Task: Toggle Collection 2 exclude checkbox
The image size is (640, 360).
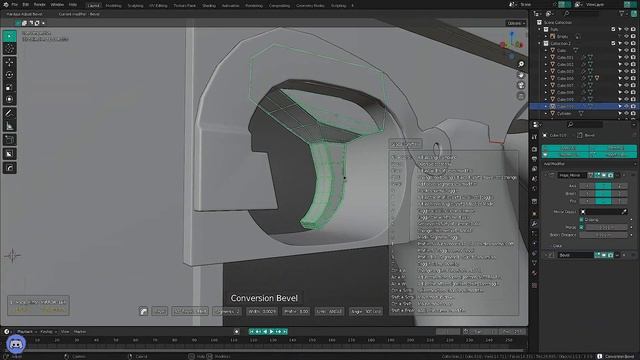Action: [x=613, y=43]
